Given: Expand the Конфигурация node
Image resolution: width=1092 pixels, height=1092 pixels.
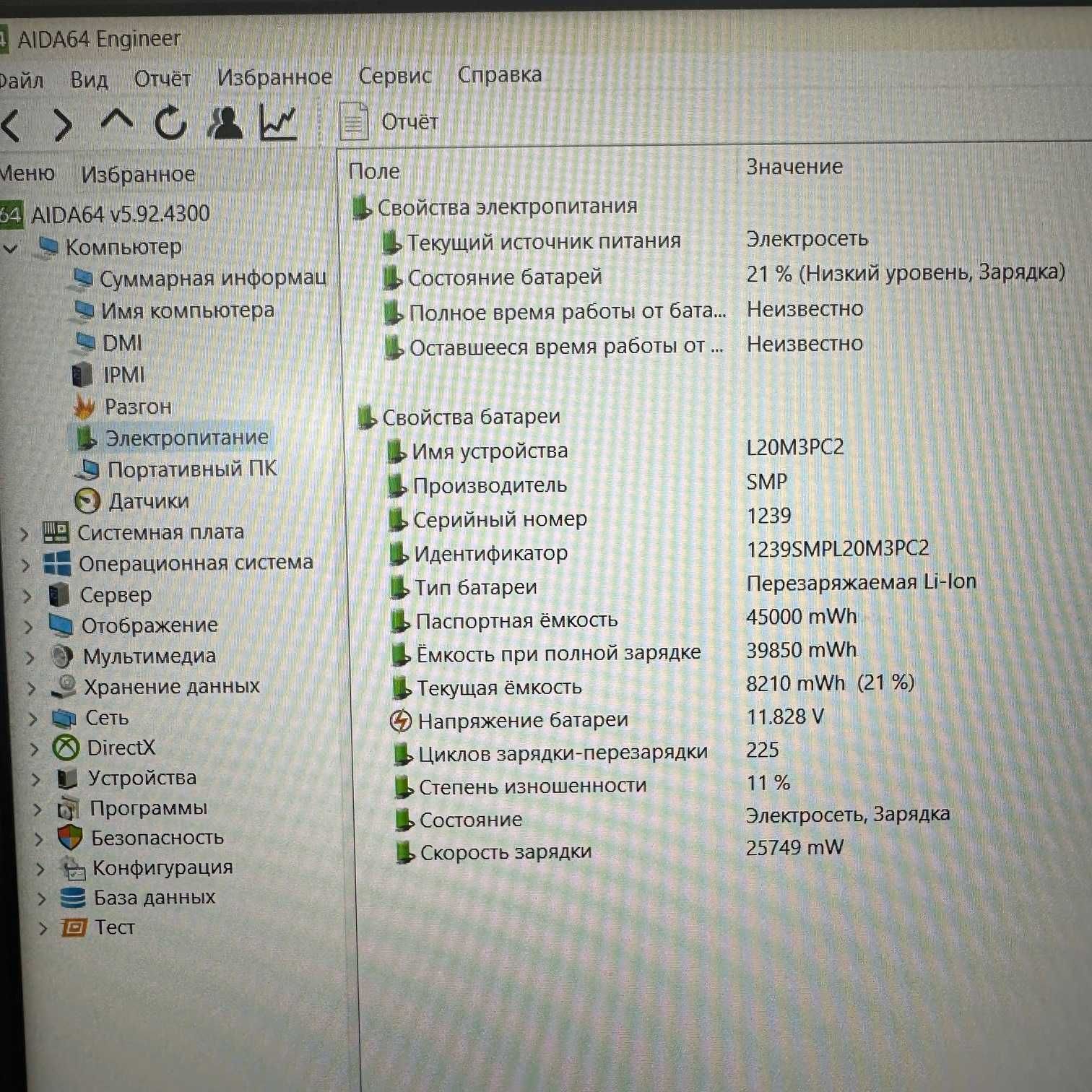Looking at the screenshot, I should click(40, 869).
